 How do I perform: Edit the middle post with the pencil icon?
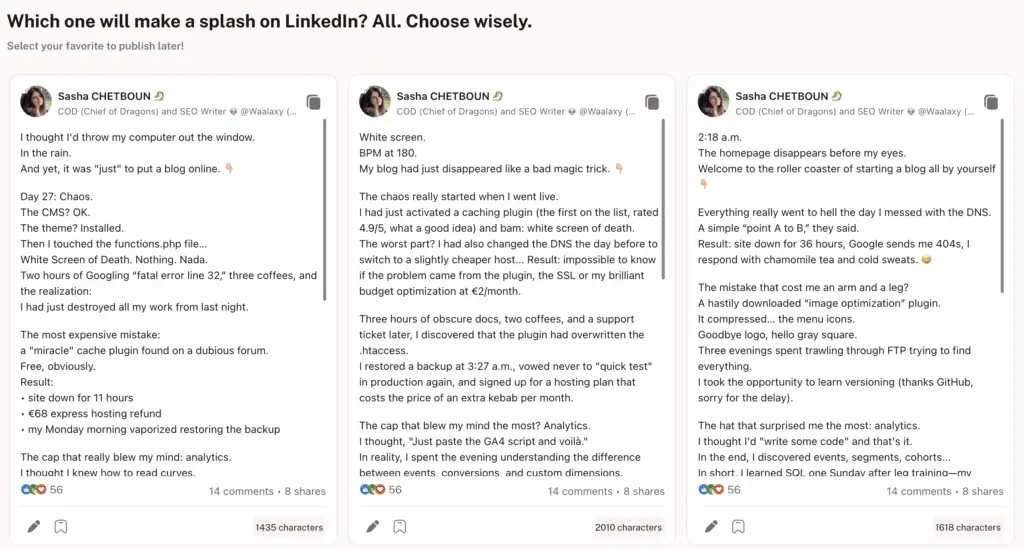coord(372,526)
